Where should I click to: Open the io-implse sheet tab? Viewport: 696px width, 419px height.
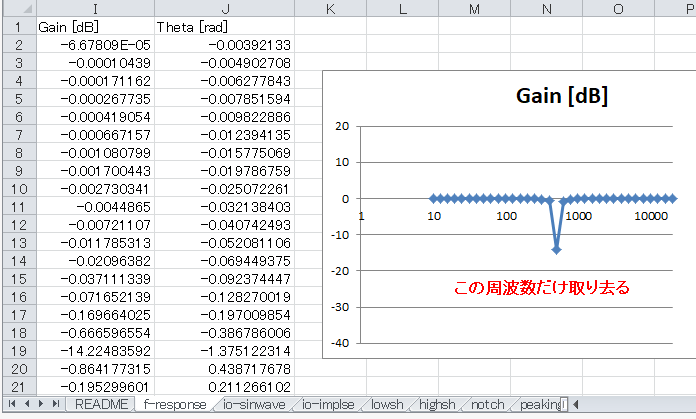[328, 404]
